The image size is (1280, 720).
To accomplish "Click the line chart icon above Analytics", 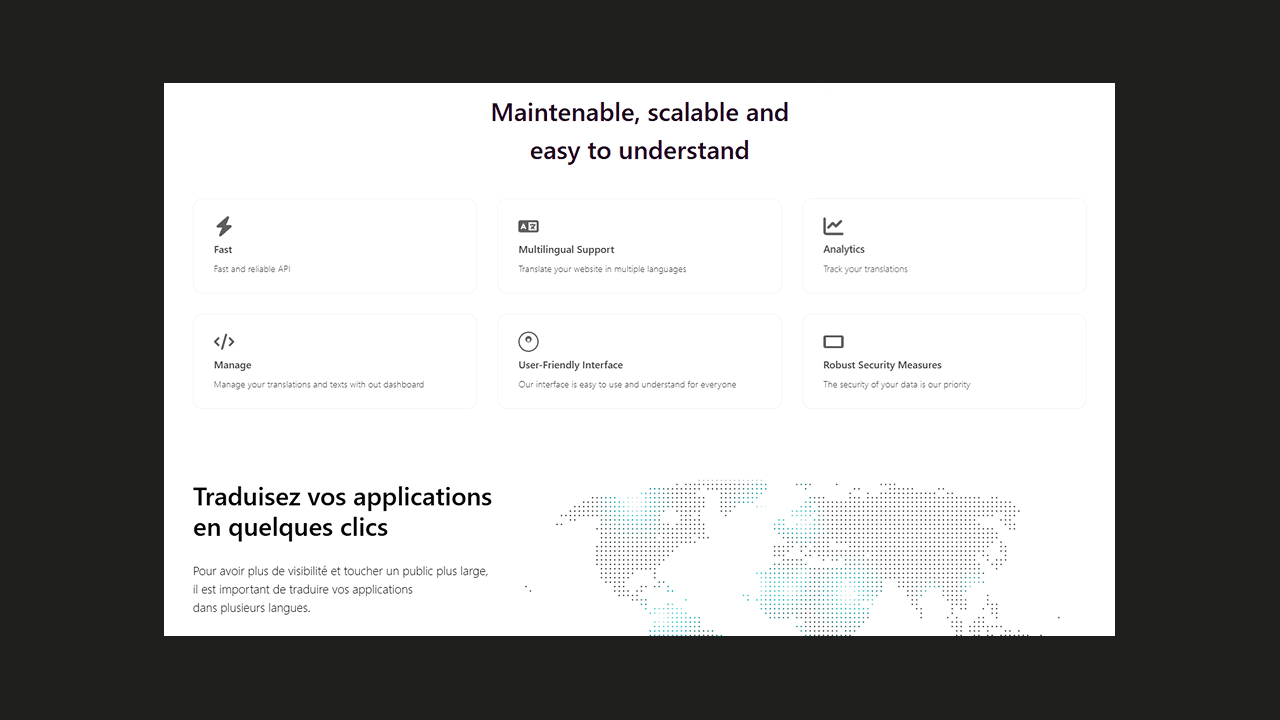I will click(833, 226).
